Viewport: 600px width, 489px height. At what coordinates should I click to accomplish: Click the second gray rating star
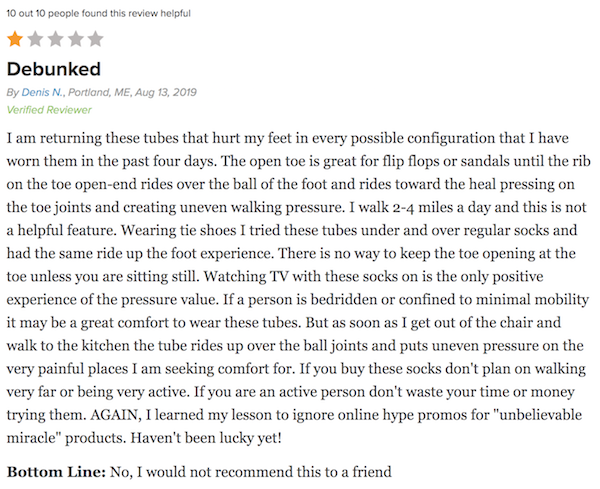click(x=35, y=39)
